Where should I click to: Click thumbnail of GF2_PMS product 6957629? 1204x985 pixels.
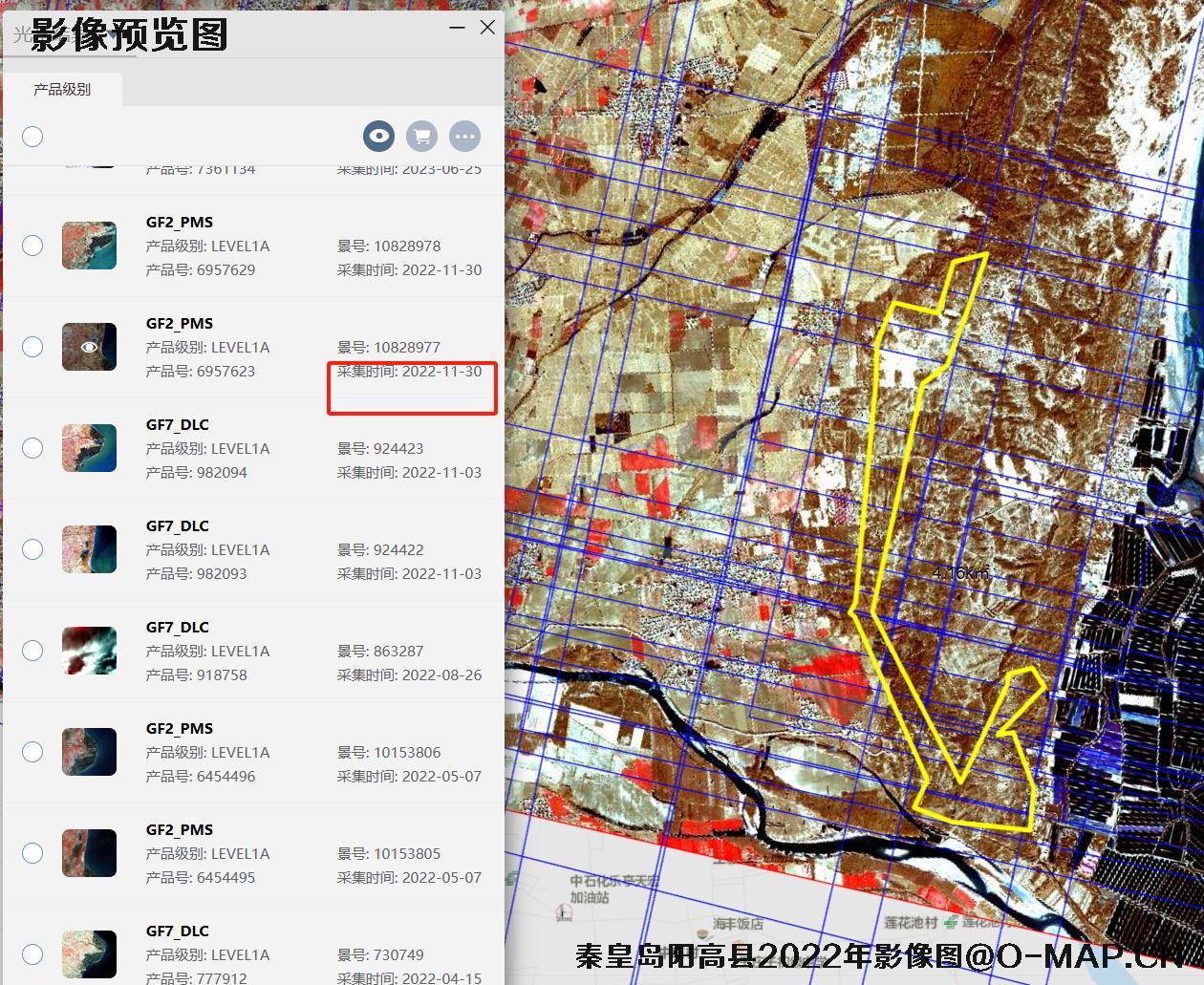[89, 246]
